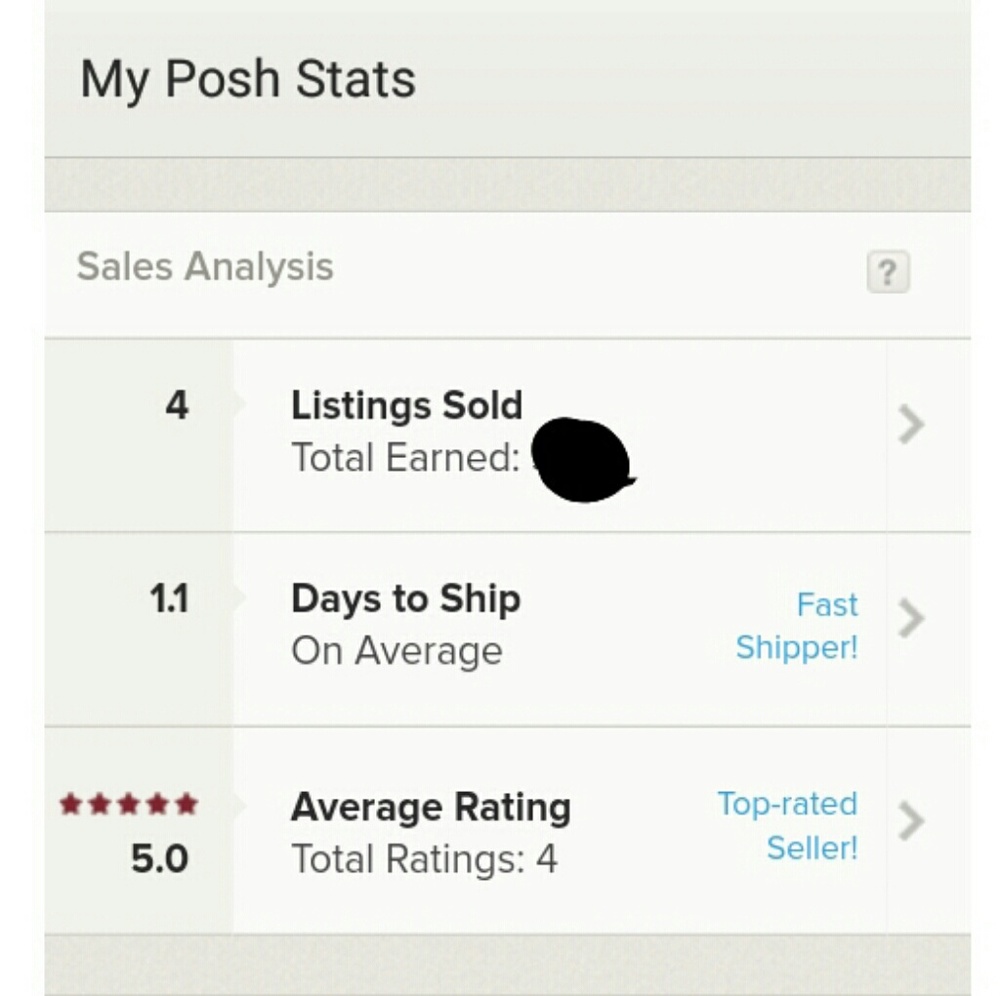Select the Sales Analysis section title
This screenshot has width=1000, height=996.
[x=205, y=266]
